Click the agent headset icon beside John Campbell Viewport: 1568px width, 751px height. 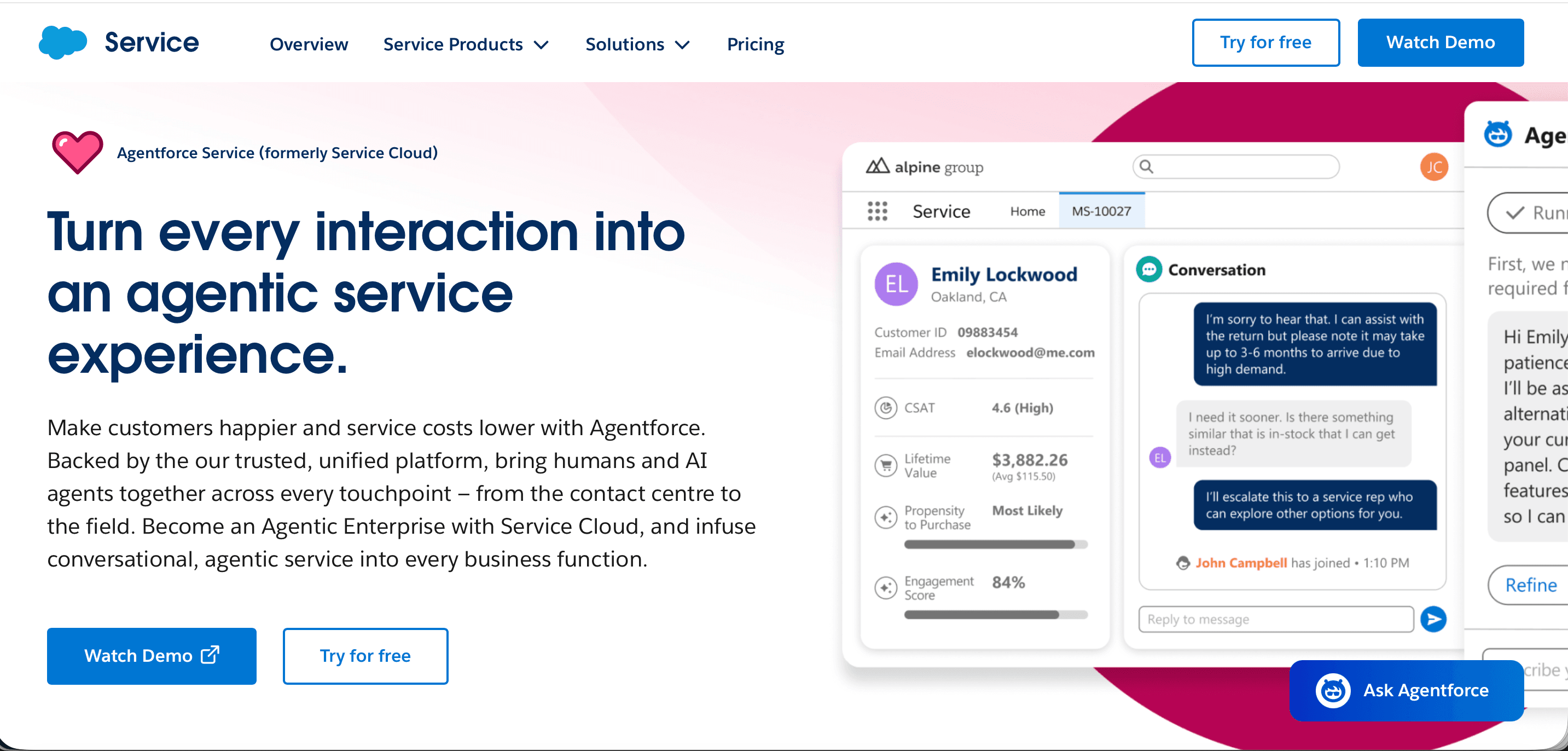[1183, 563]
